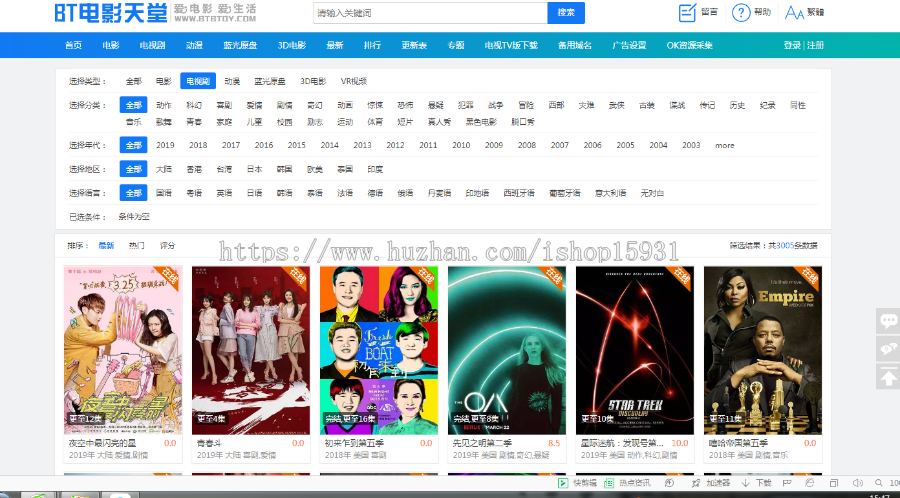Open the chat bubble floating sidebar icon
This screenshot has width=900, height=498.
pyautogui.click(x=888, y=321)
